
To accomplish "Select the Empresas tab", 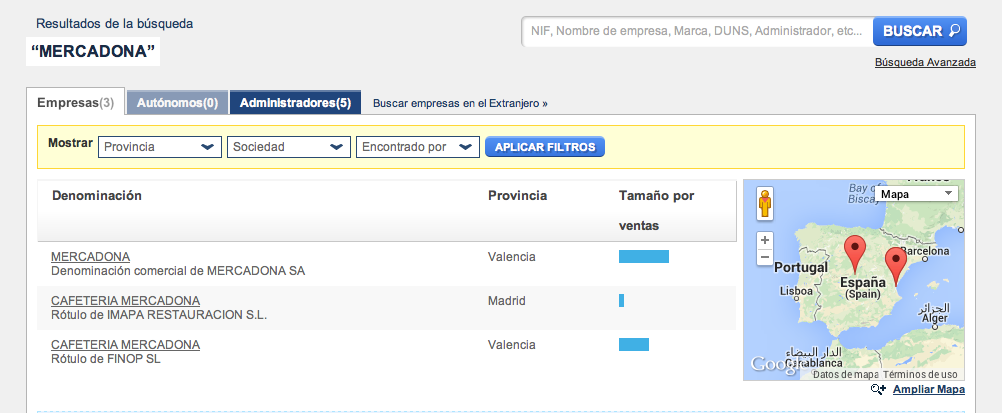I will [75, 102].
